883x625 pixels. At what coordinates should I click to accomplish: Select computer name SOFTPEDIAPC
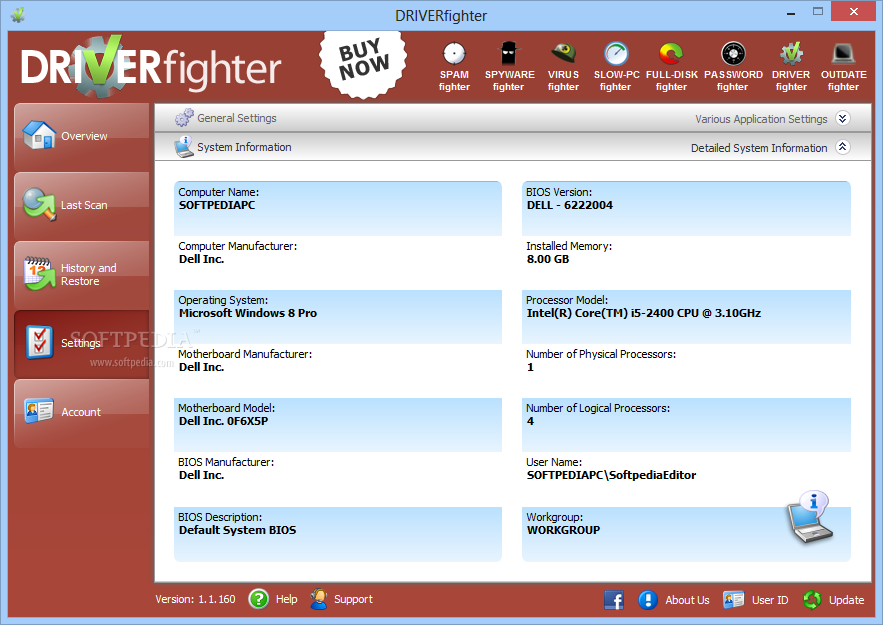217,206
